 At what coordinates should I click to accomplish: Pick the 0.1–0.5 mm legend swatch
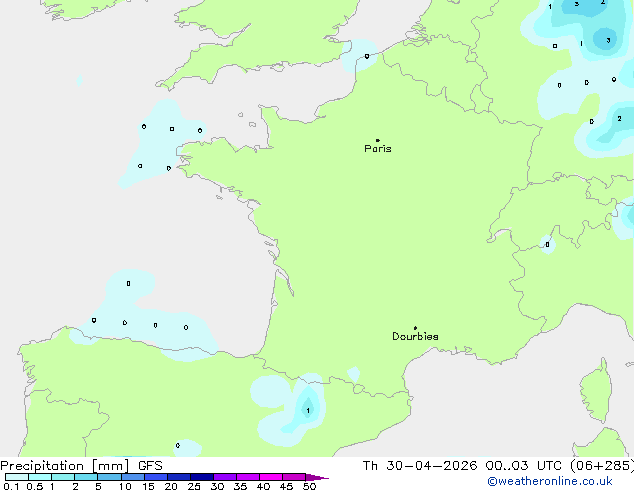(x=17, y=477)
